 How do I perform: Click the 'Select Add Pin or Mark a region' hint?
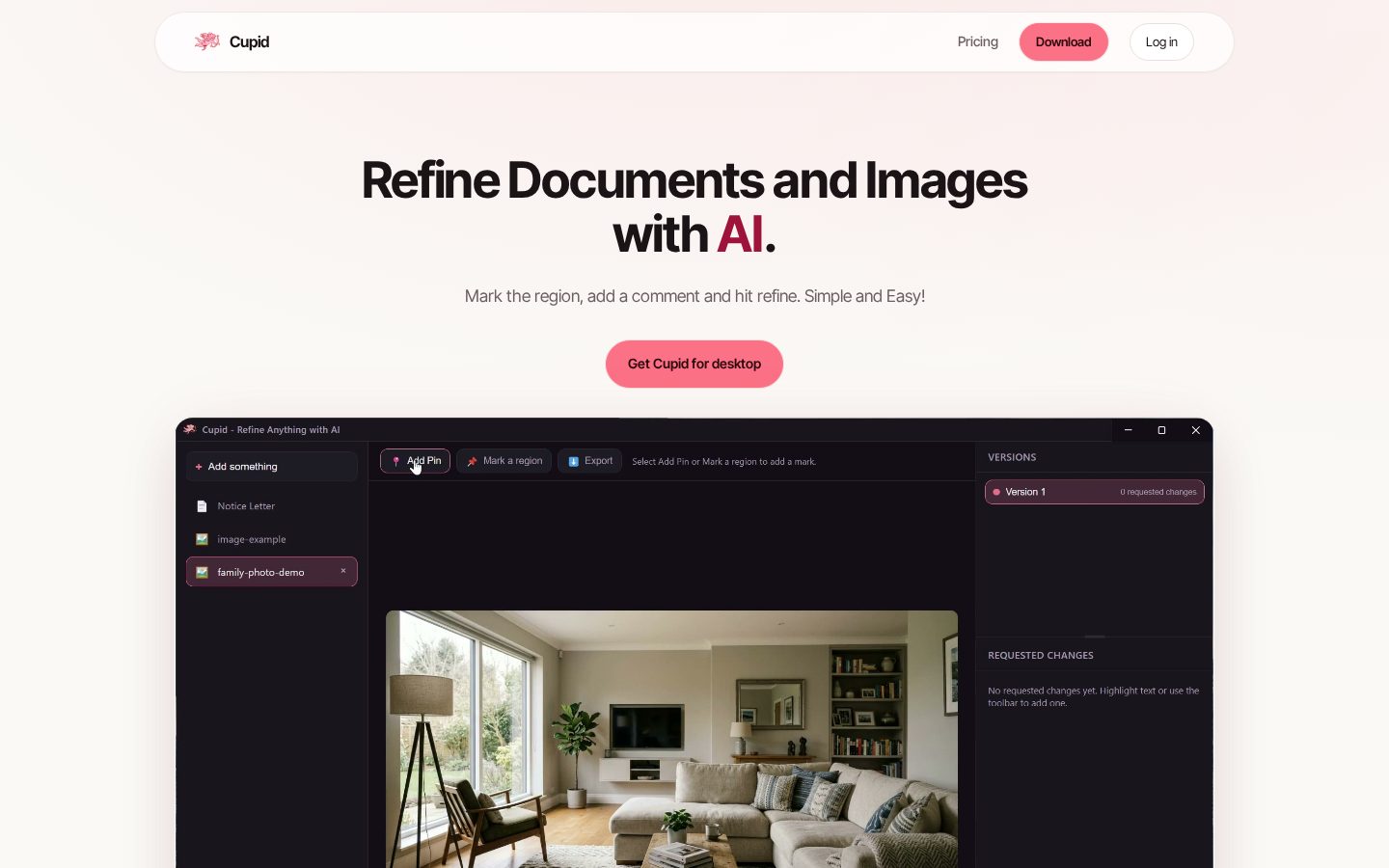[x=724, y=462]
